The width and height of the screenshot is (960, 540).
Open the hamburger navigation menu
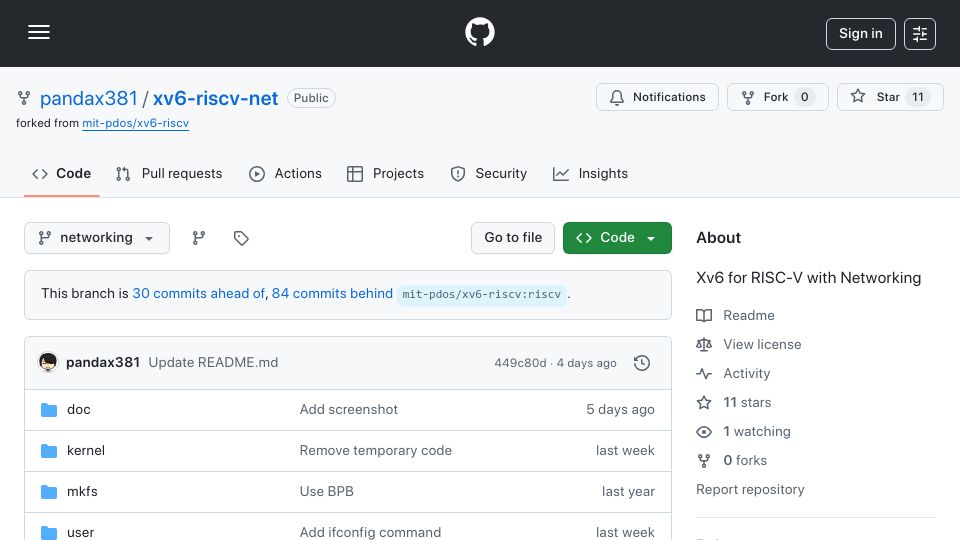tap(39, 32)
